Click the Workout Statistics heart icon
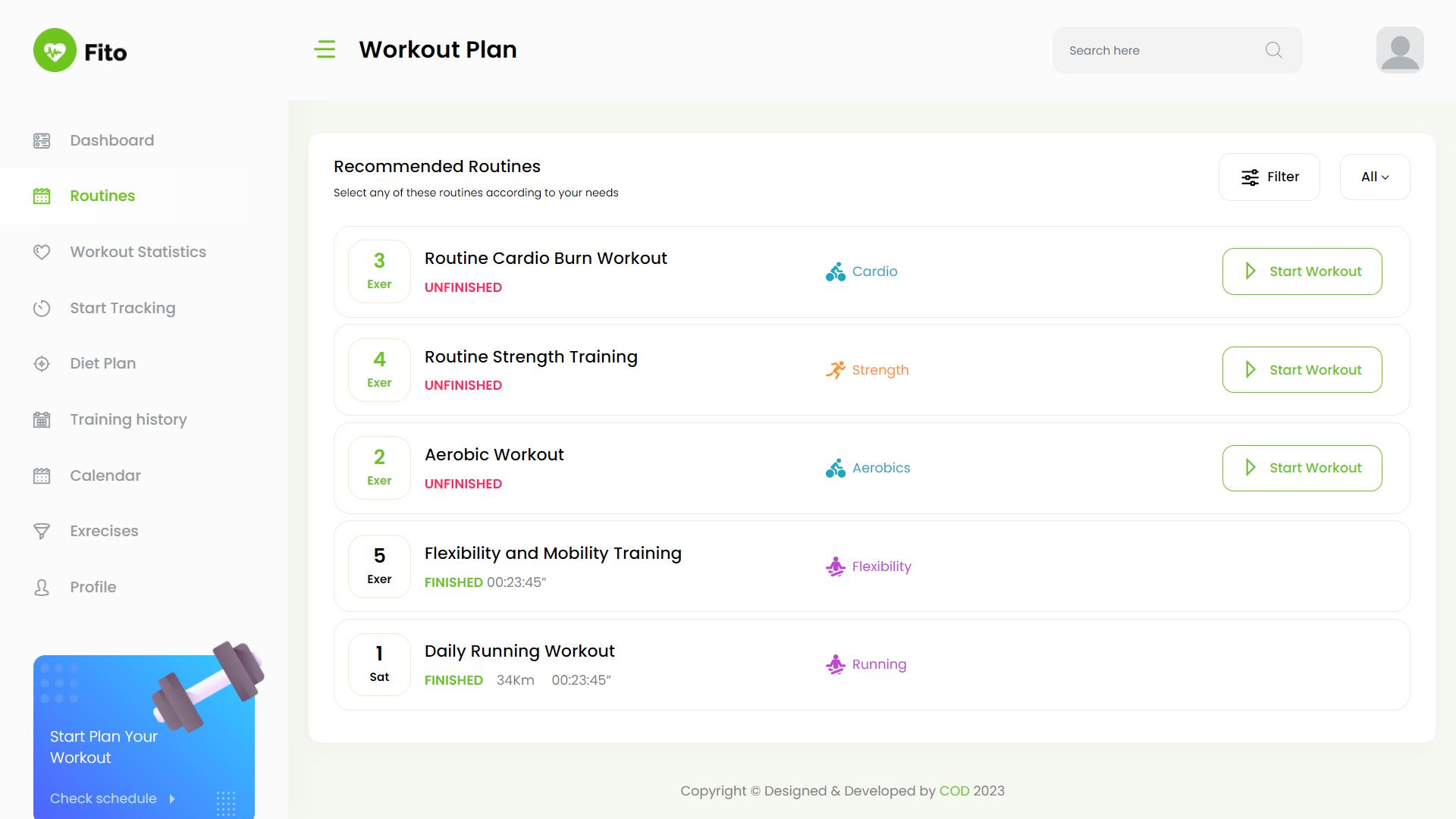Image resolution: width=1456 pixels, height=819 pixels. tap(41, 252)
